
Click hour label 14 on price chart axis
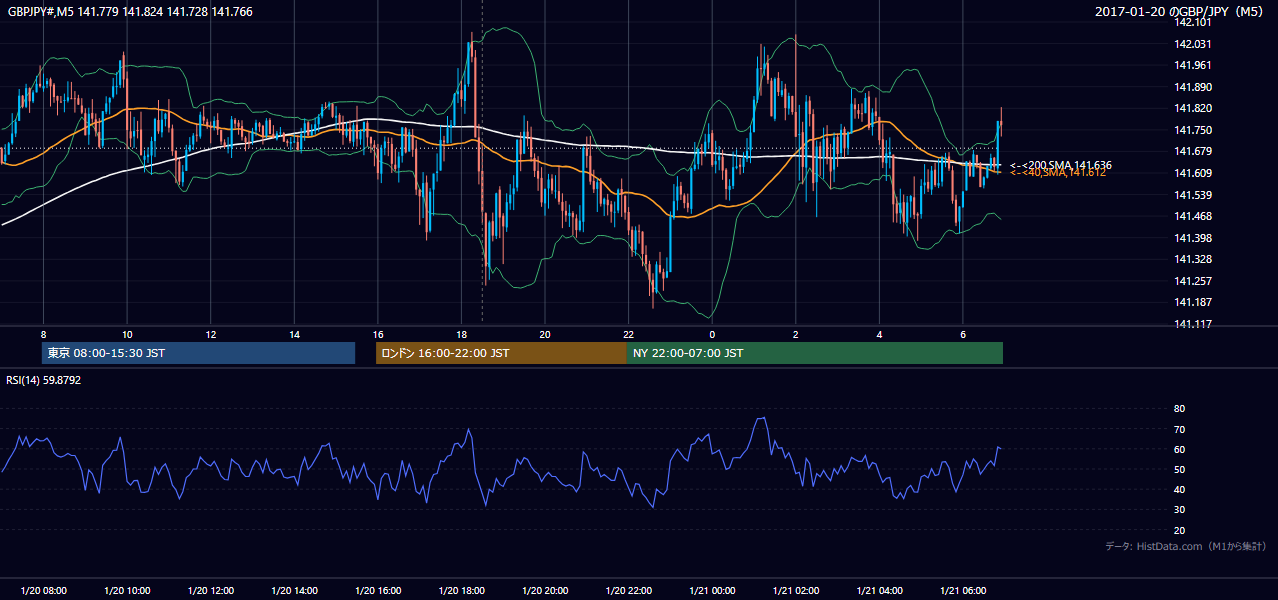(x=294, y=334)
